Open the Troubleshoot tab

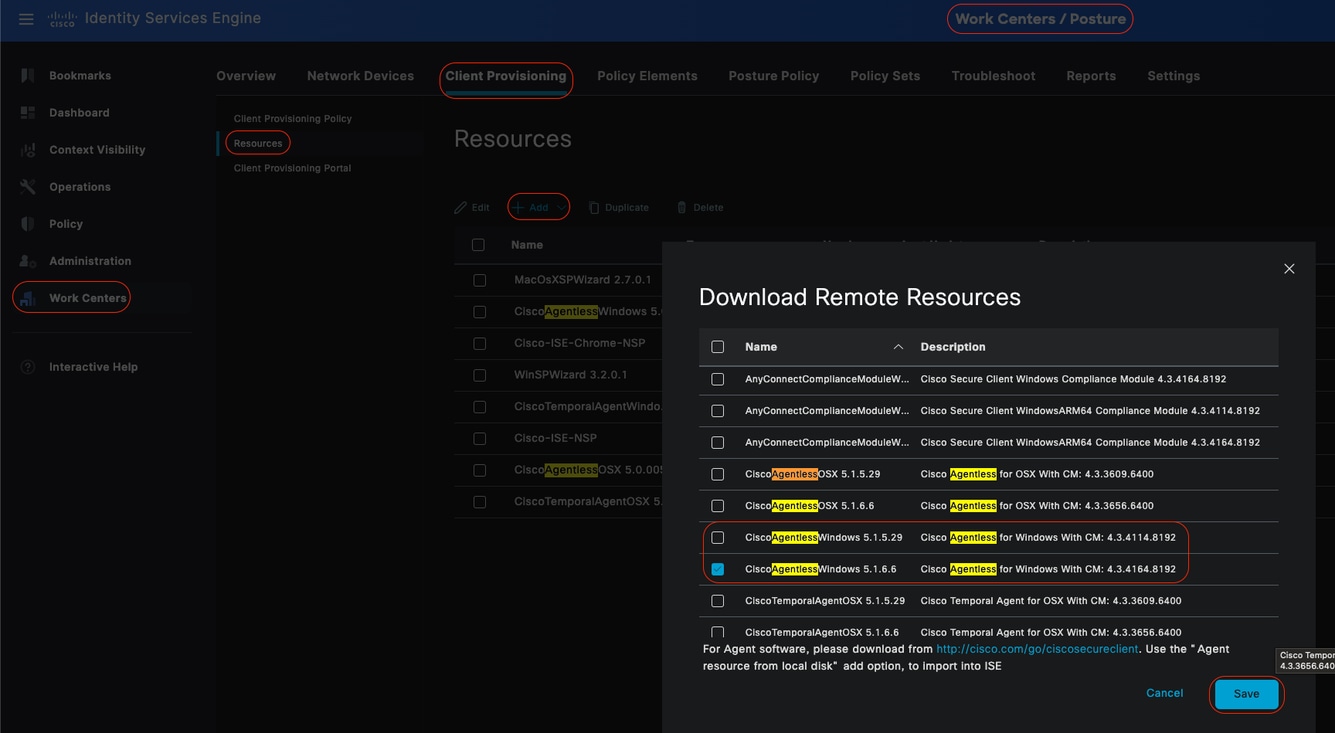tap(993, 76)
